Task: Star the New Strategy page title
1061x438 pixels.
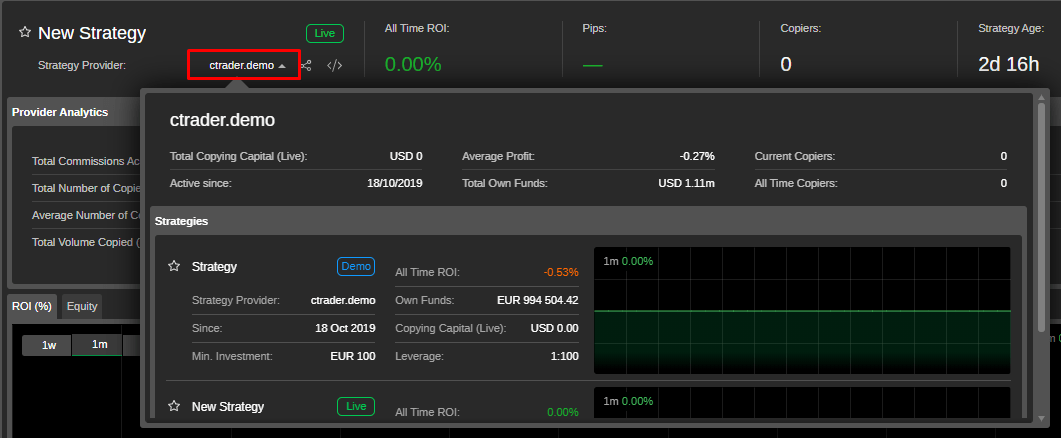Action: click(25, 32)
